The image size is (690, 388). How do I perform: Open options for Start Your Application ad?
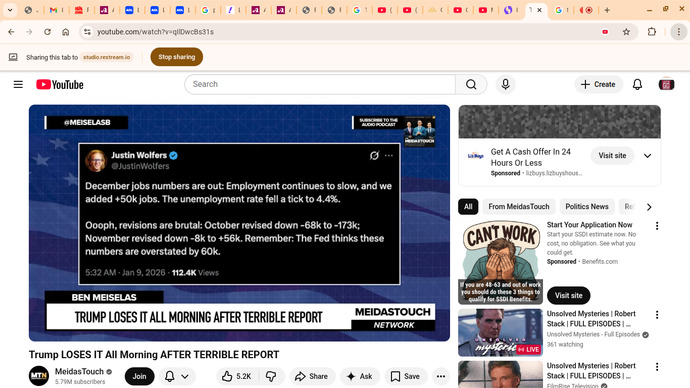pyautogui.click(x=657, y=226)
